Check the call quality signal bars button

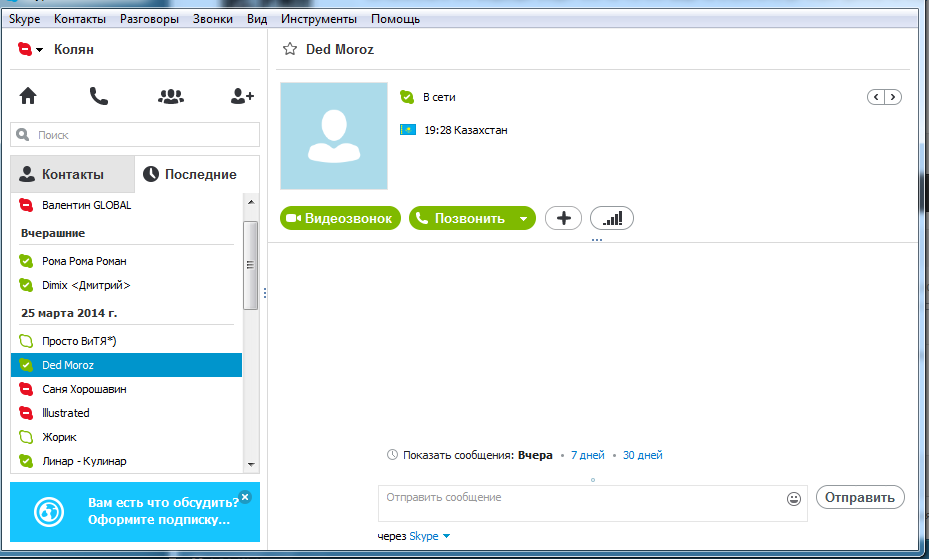coord(612,219)
